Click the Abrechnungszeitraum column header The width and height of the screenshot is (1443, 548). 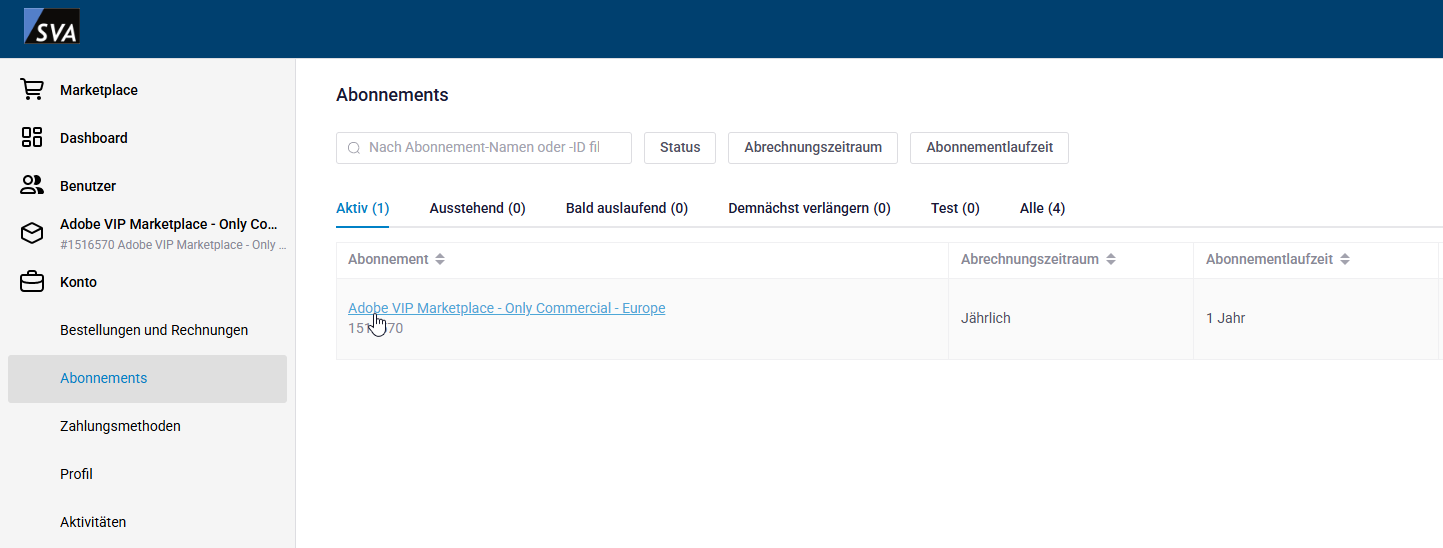[1071, 259]
